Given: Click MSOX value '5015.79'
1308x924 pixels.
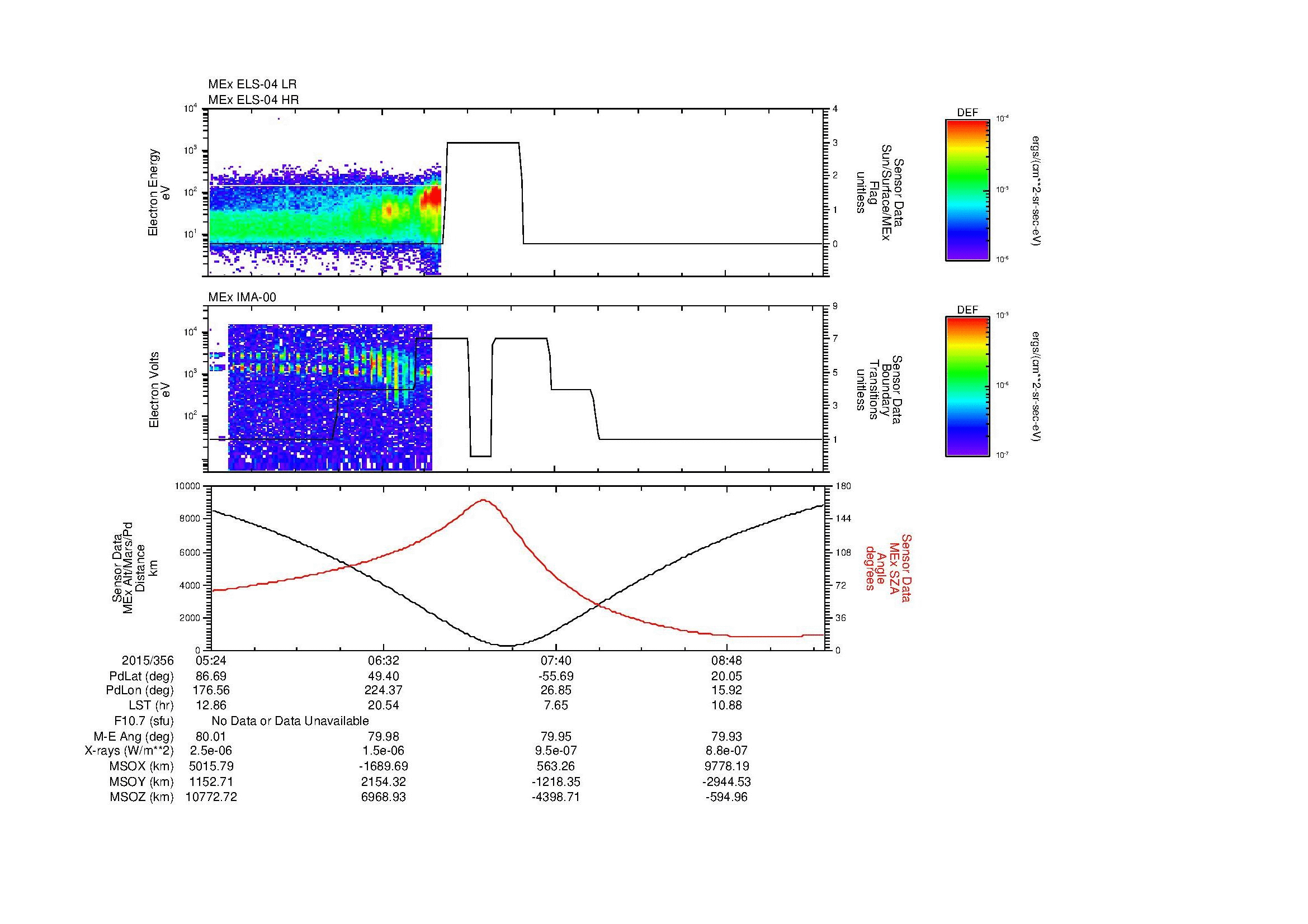Looking at the screenshot, I should click(x=211, y=766).
